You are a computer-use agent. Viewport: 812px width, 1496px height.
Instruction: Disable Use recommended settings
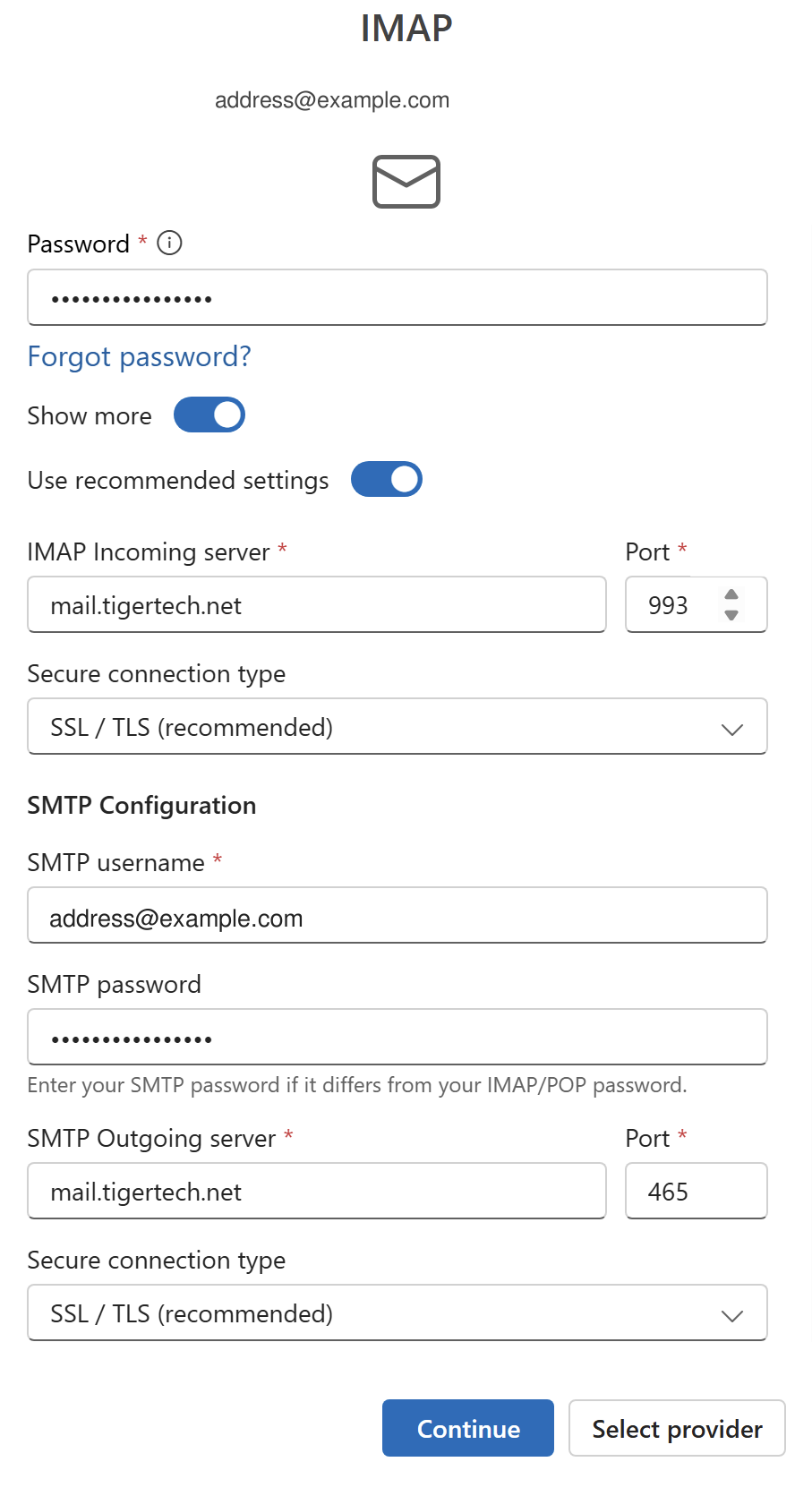386,480
